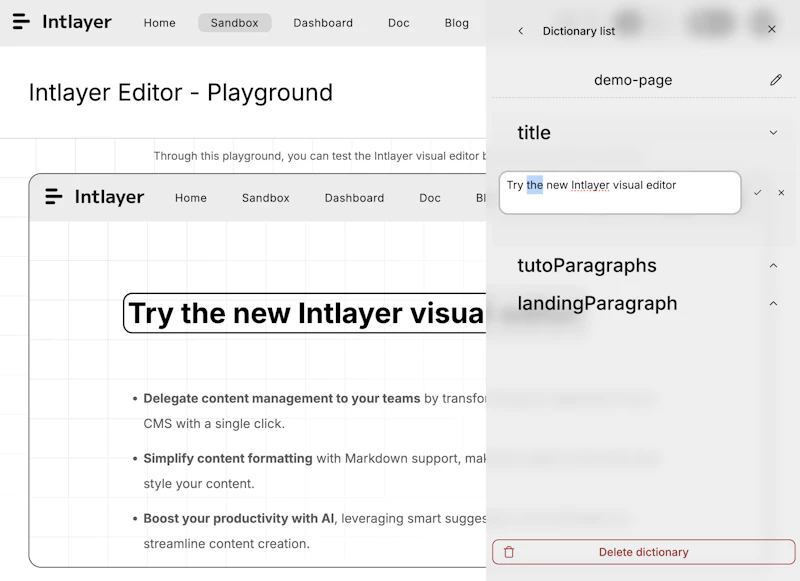Click the Dictionary list back label
The width and height of the screenshot is (800, 581).
pyautogui.click(x=579, y=31)
